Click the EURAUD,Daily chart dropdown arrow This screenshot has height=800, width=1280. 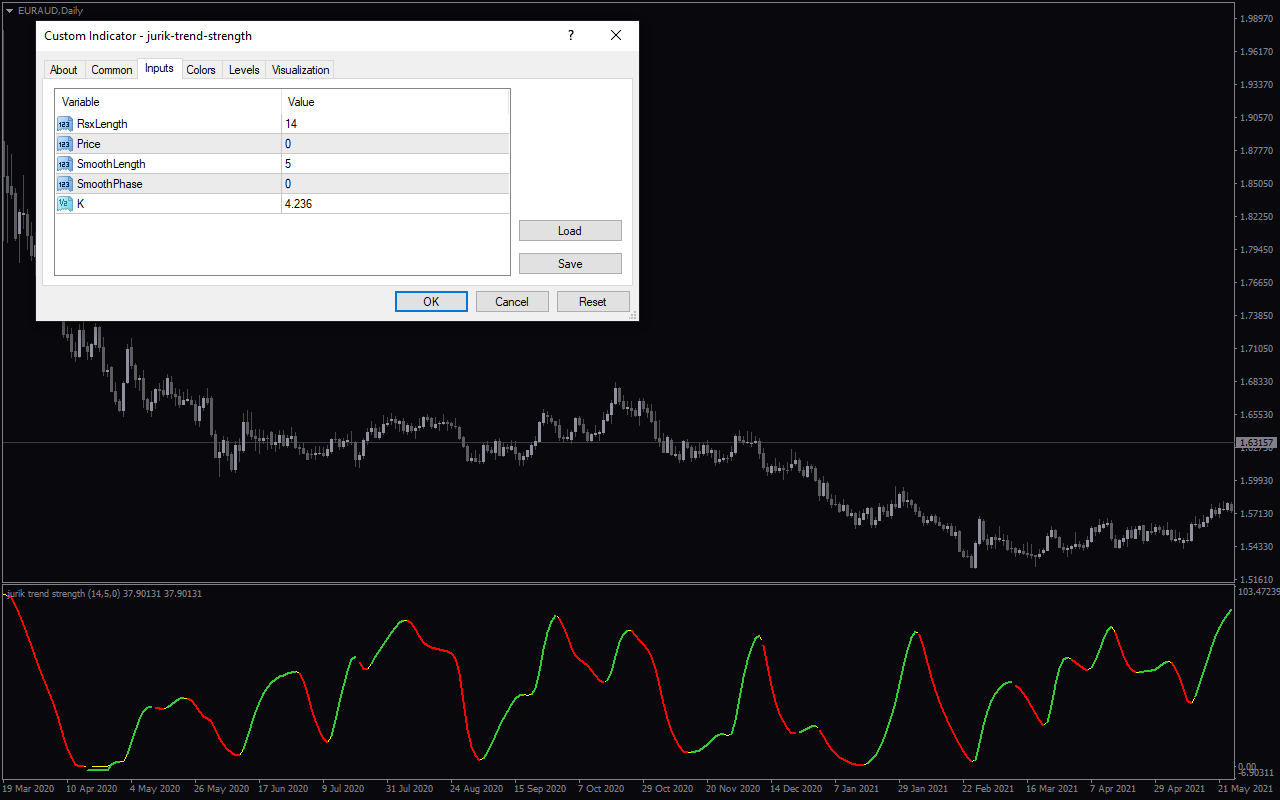tap(10, 10)
